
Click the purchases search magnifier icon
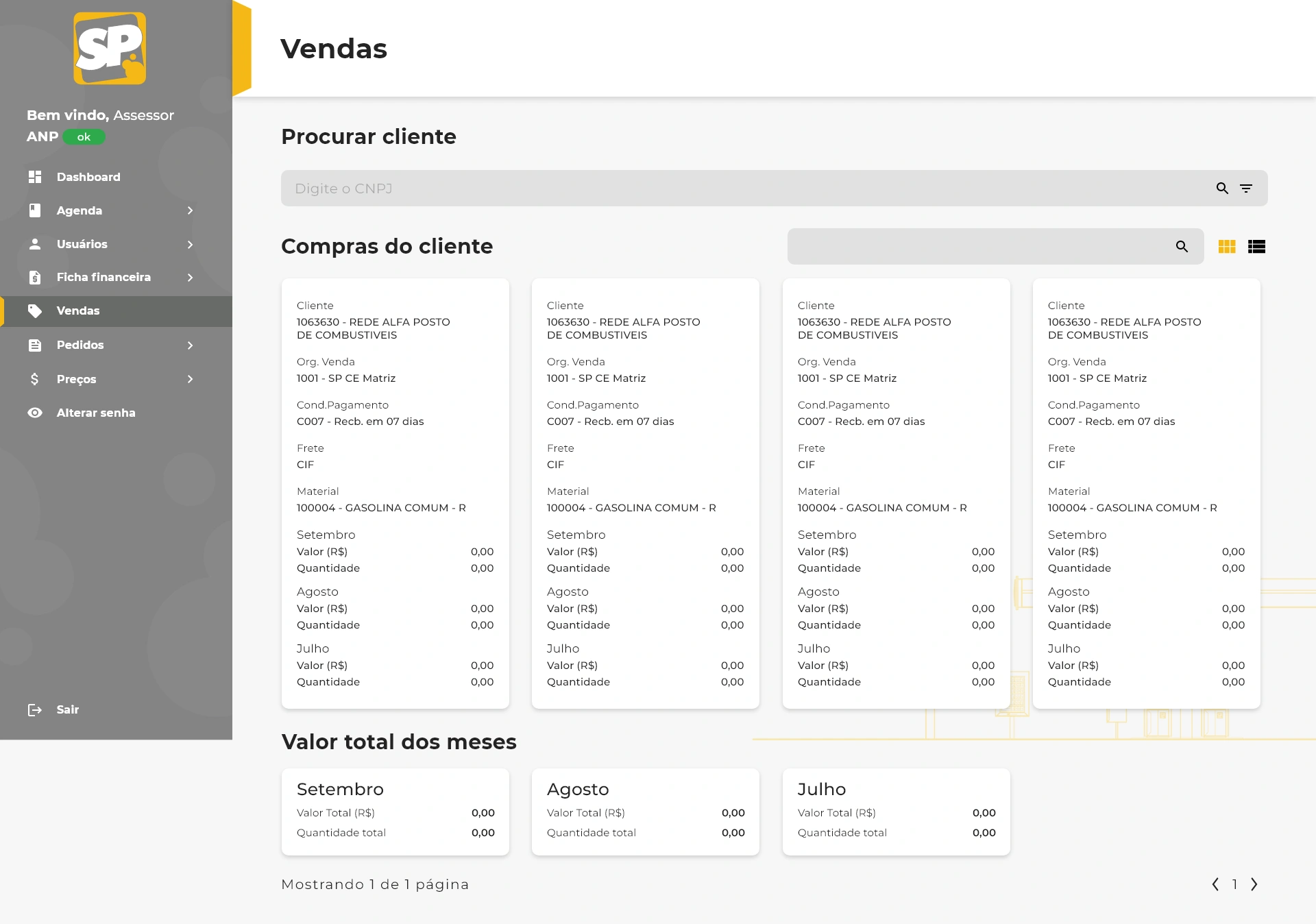pos(1182,247)
